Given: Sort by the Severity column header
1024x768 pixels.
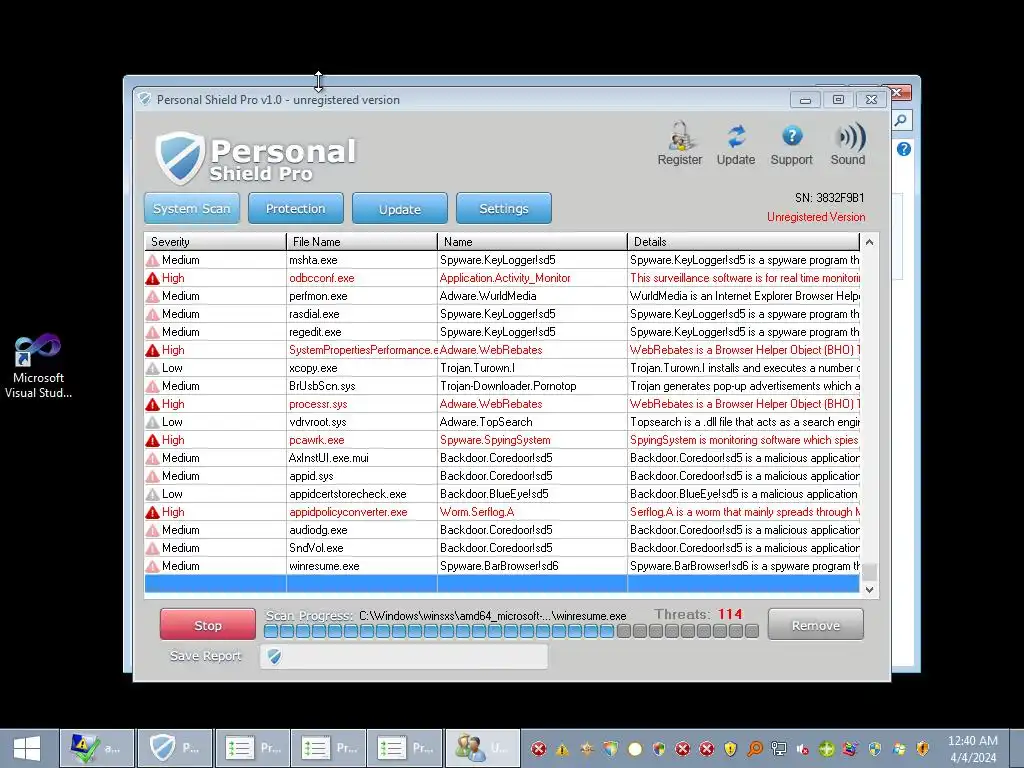Looking at the screenshot, I should (x=215, y=242).
